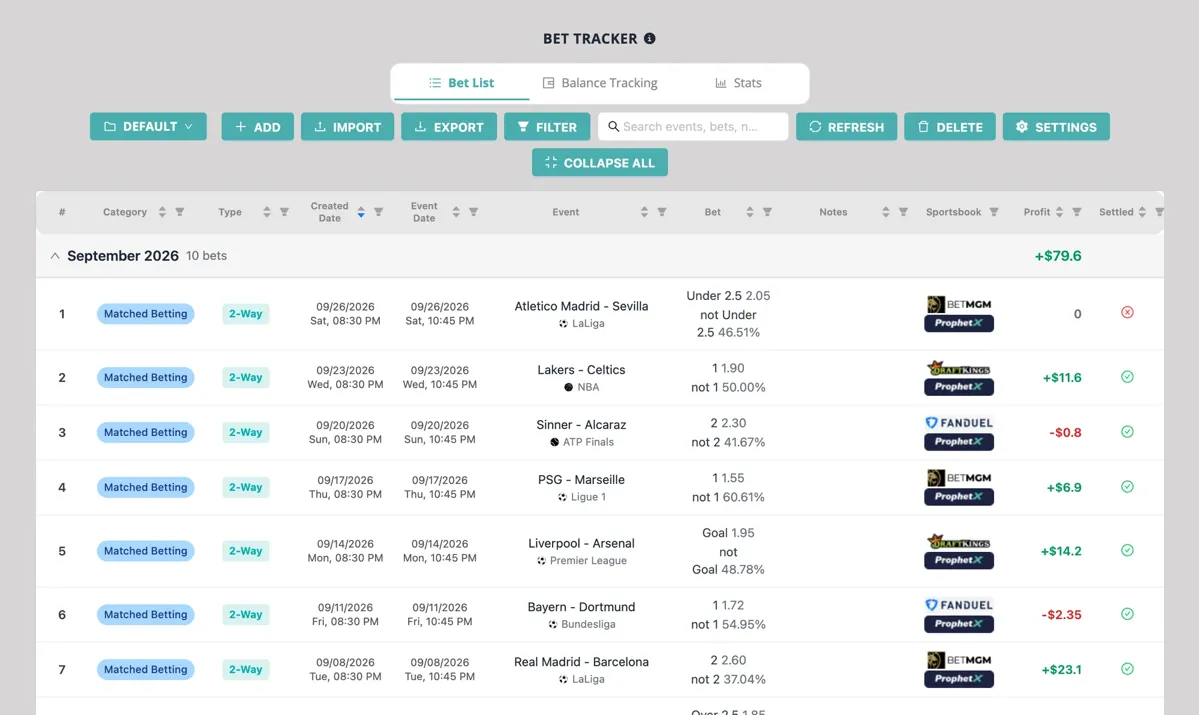1199x715 pixels.
Task: Sort by the Settled column arrows
Action: 1142,212
